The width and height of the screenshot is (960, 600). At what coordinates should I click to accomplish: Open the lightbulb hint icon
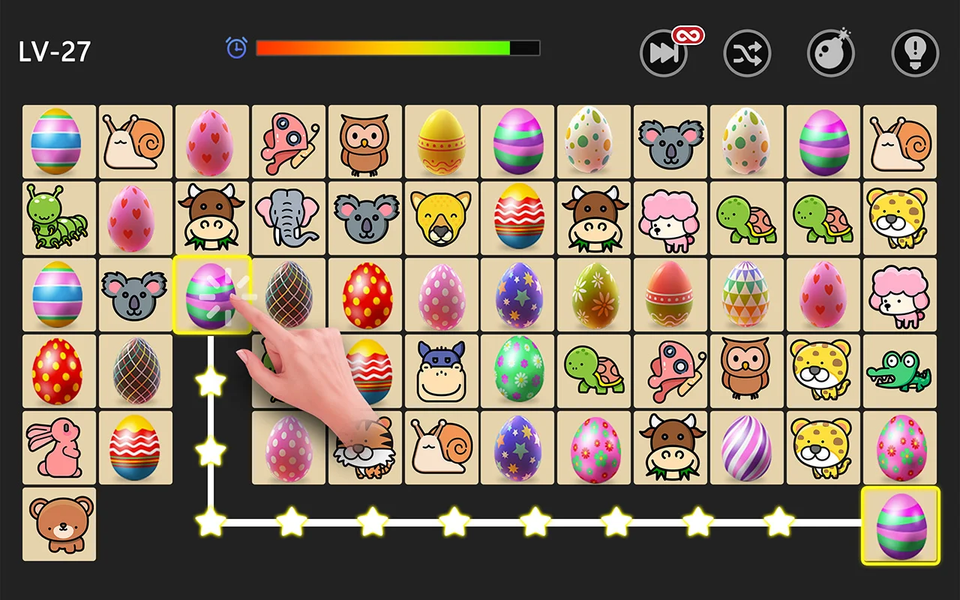point(915,53)
